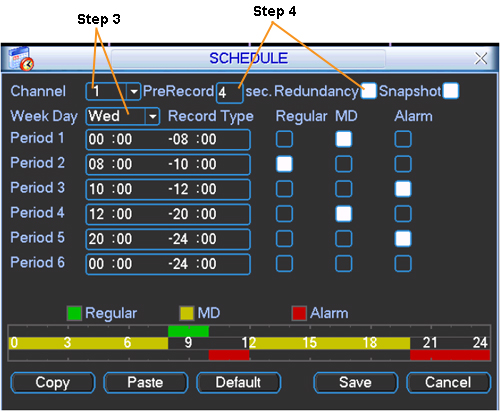Viewport: 500px width, 411px height.
Task: Select the Week Day field showing Wed
Action: [122, 116]
